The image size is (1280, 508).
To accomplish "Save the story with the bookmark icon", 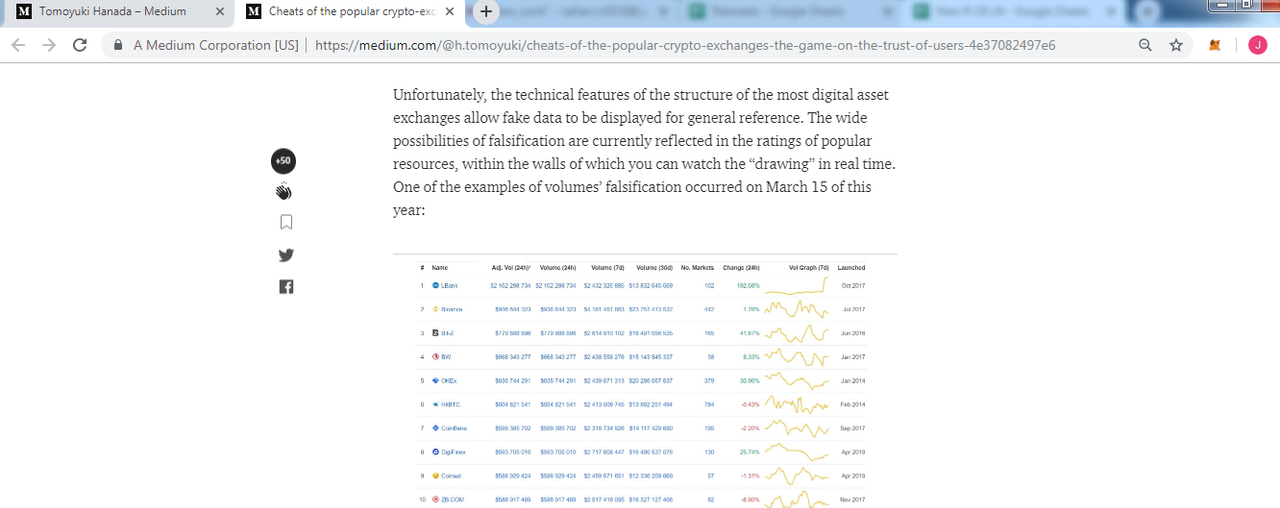I will coord(286,222).
